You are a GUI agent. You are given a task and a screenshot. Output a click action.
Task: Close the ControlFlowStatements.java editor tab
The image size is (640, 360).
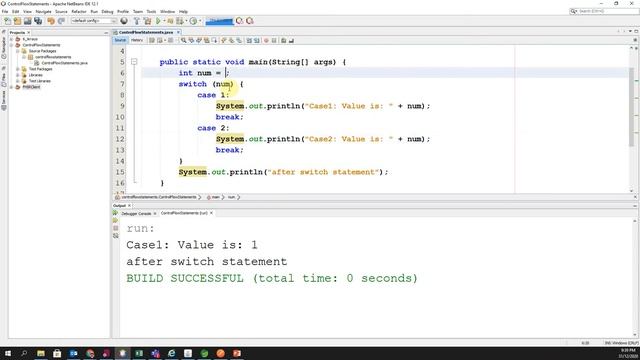pyautogui.click(x=178, y=32)
